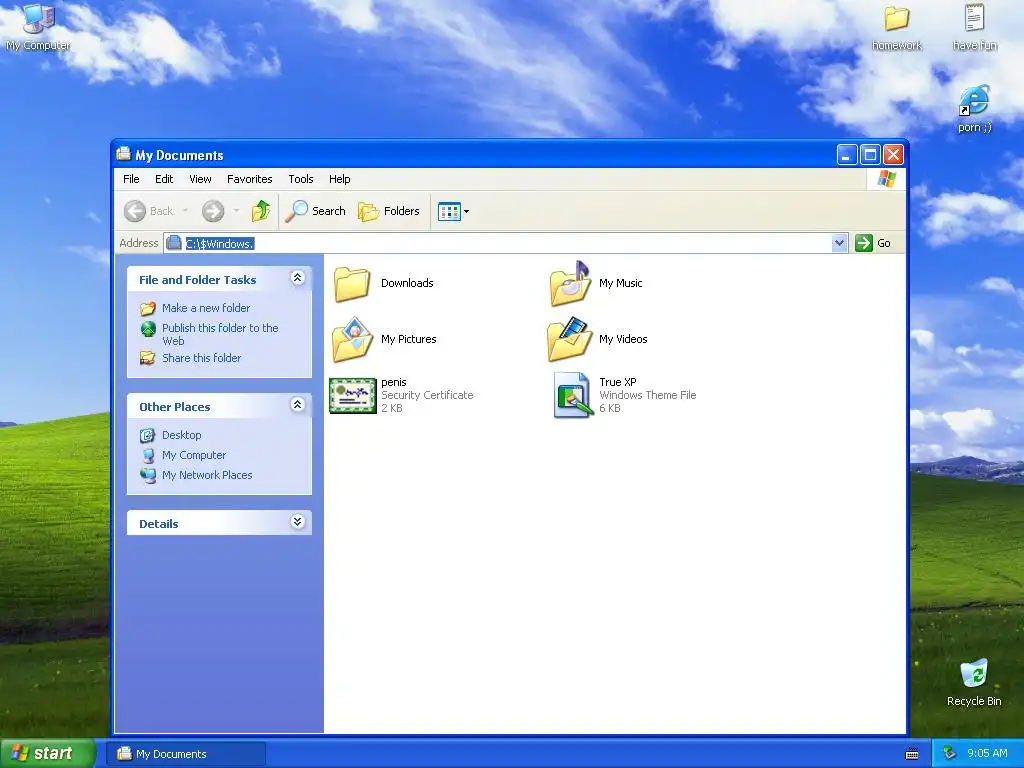Click the Back arrow icon

click(135, 211)
